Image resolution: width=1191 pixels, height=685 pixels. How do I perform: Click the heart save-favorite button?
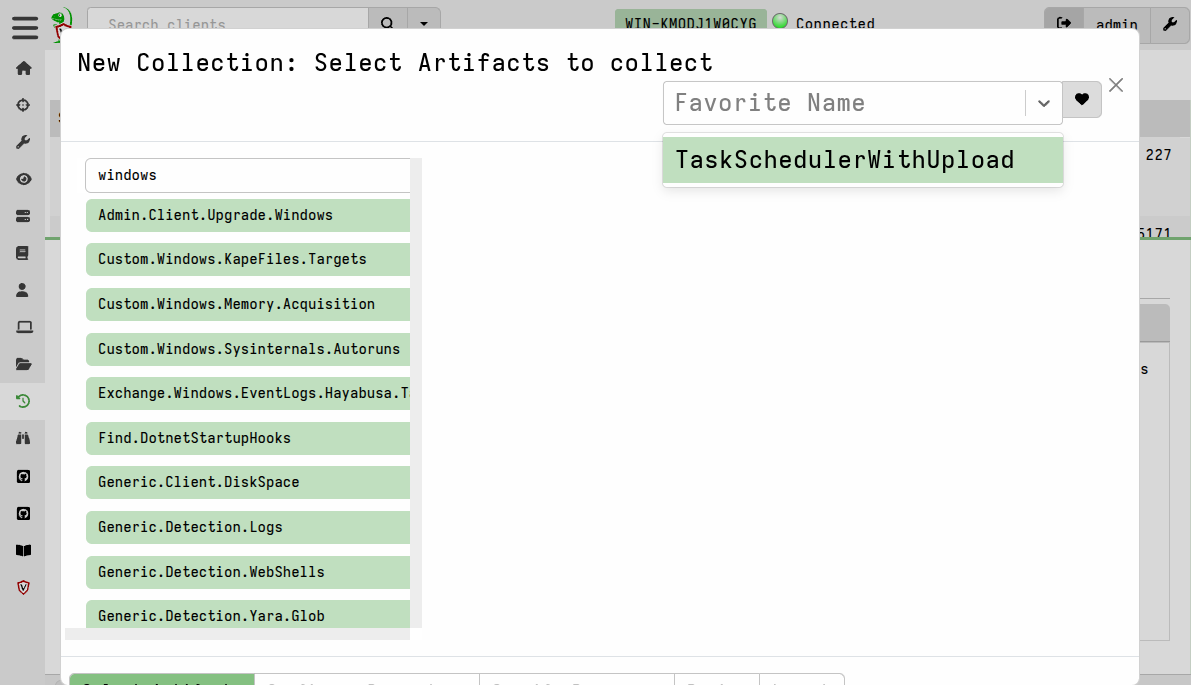pyautogui.click(x=1081, y=100)
